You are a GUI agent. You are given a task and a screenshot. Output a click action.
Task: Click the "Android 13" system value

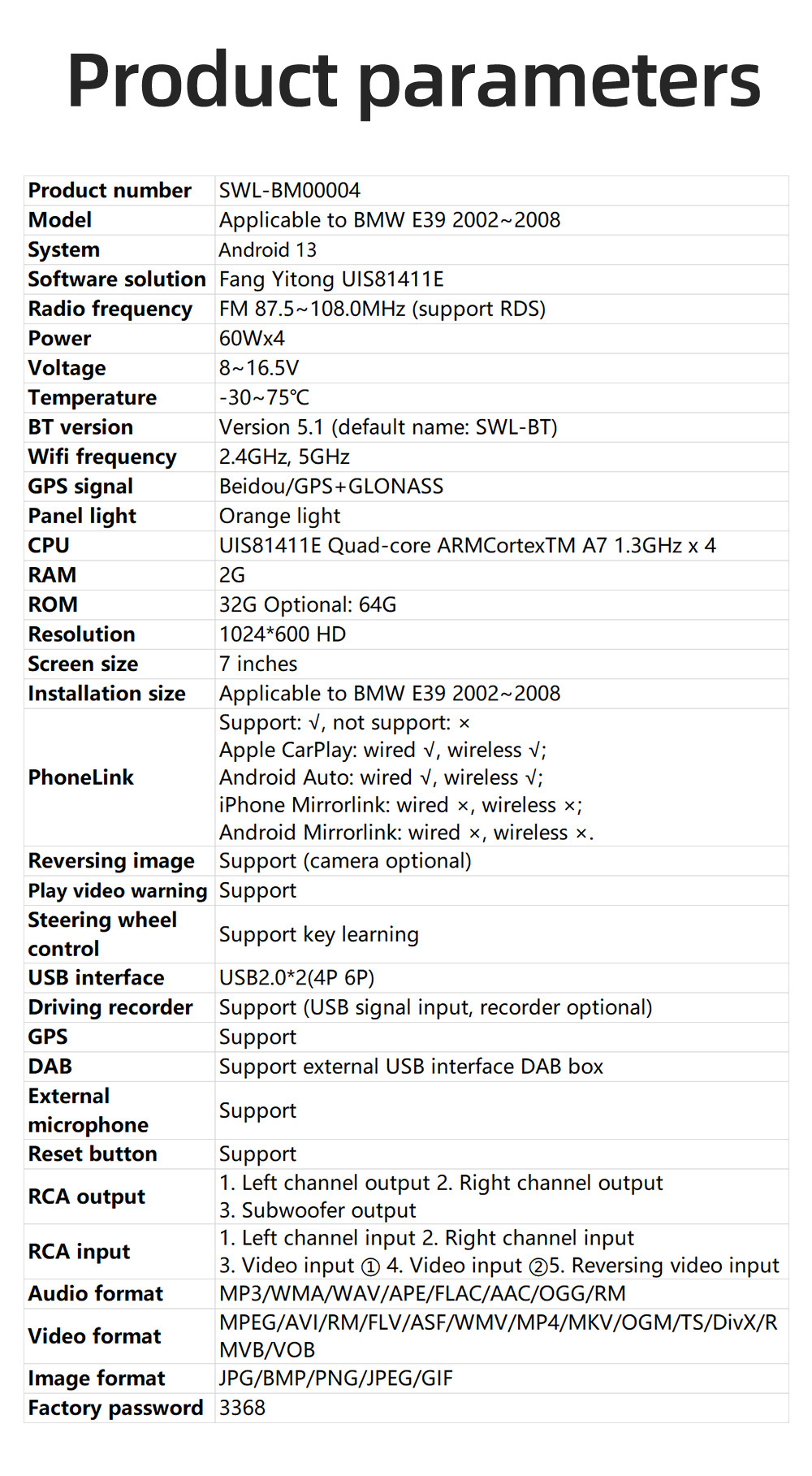268,250
